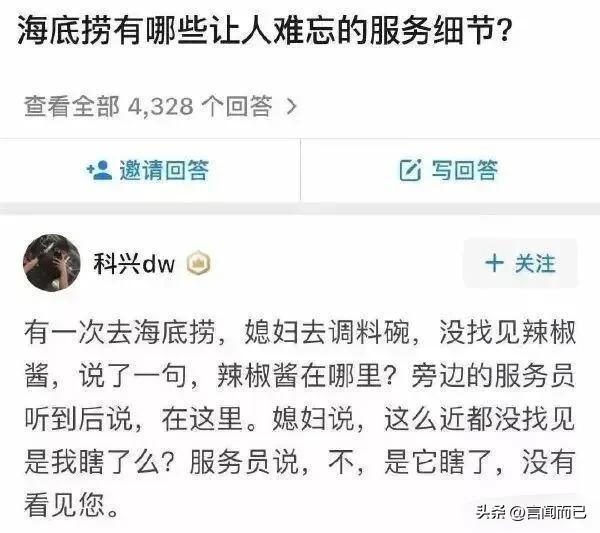Click the write-answer pencil icon
Screen dimensions: 600x533
pyautogui.click(x=410, y=170)
